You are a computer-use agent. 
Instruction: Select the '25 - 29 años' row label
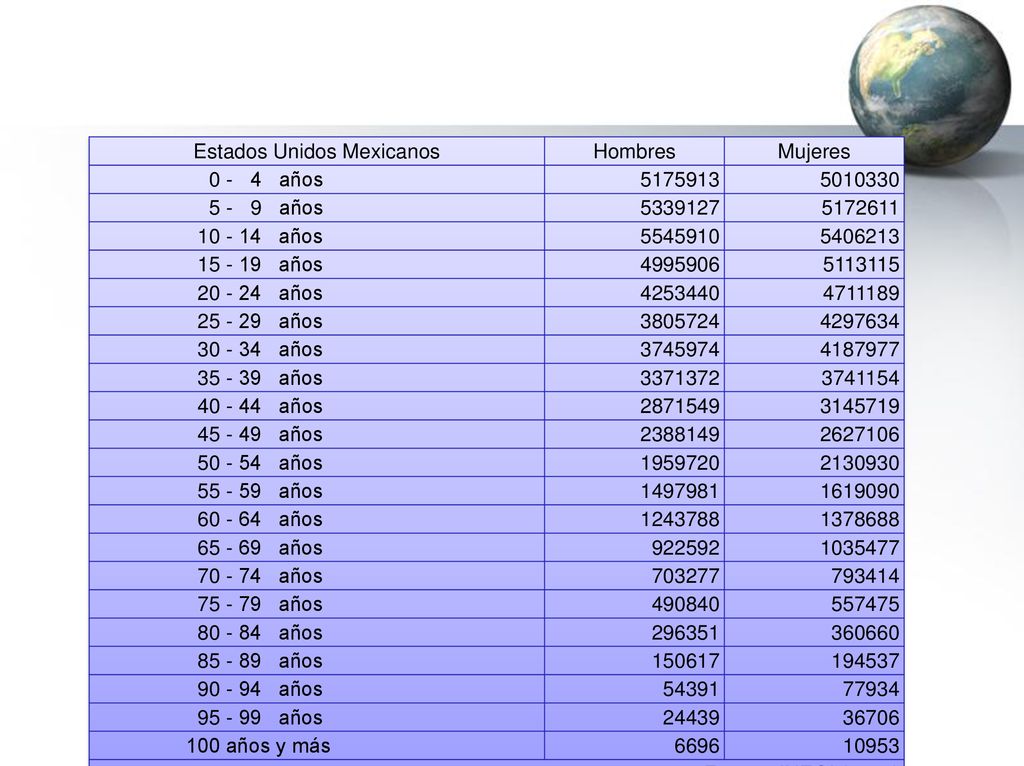point(260,321)
